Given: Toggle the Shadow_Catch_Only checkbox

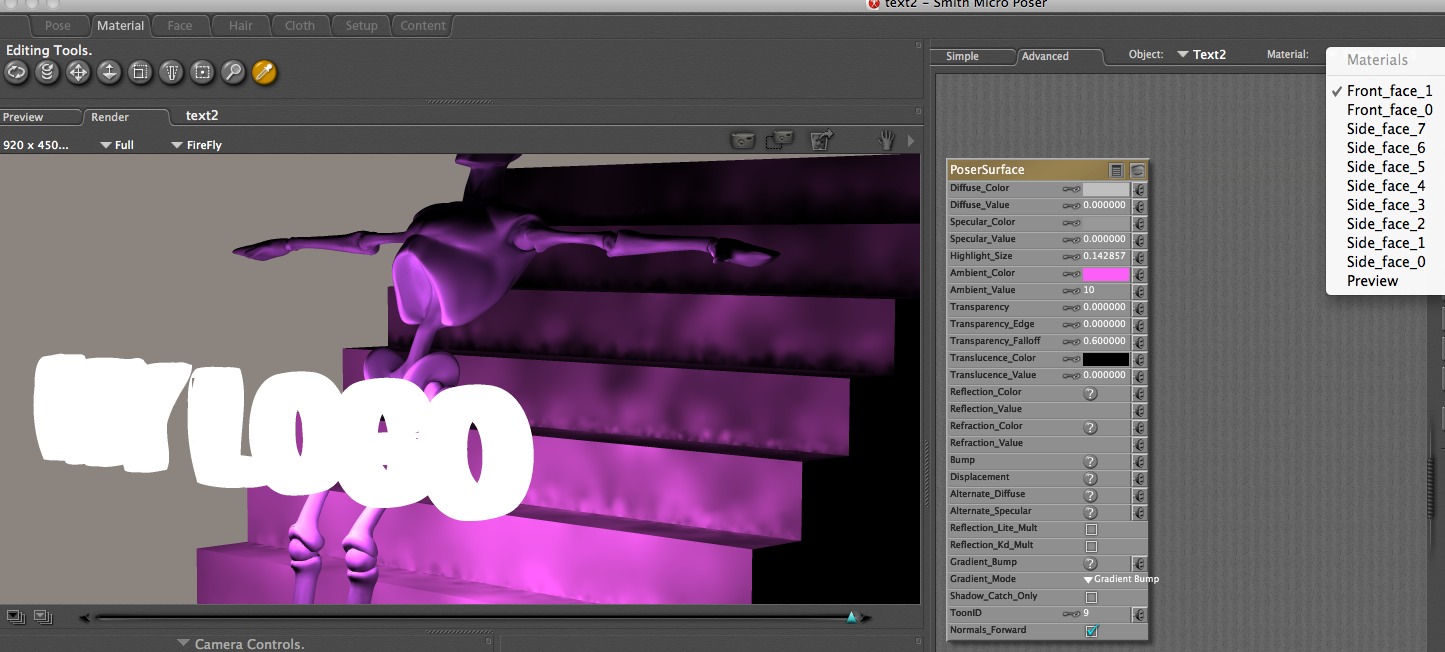Looking at the screenshot, I should click(x=1091, y=597).
